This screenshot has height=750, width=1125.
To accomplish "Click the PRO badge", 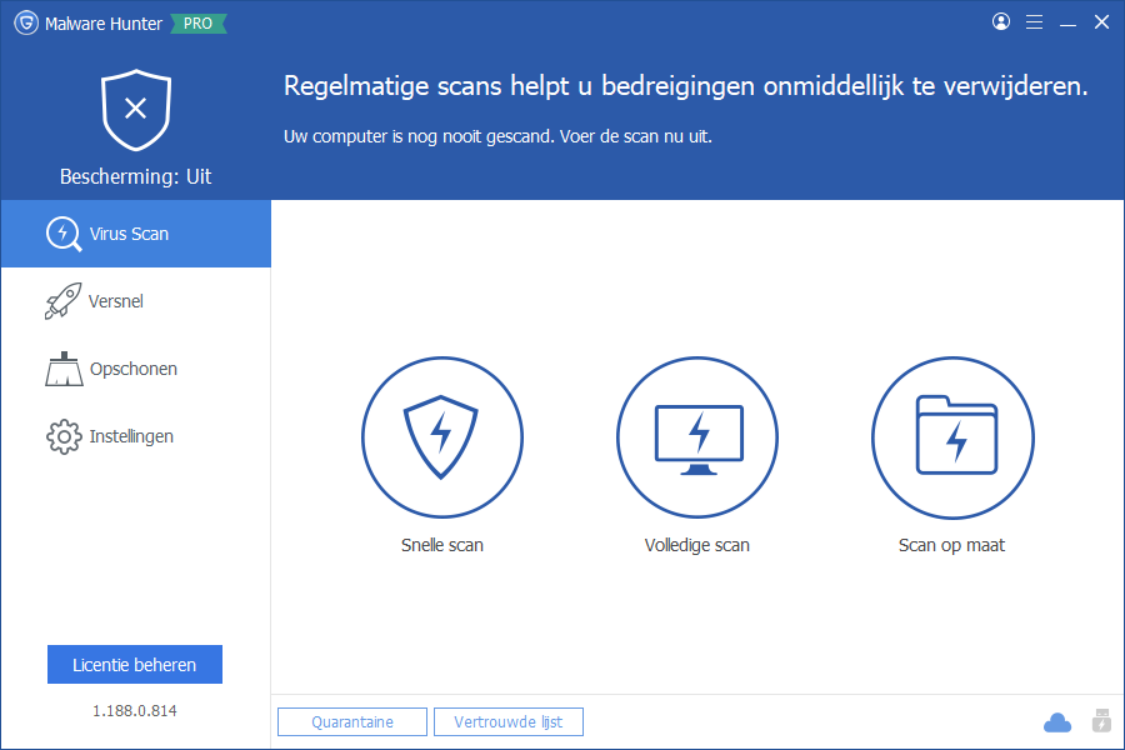I will pyautogui.click(x=198, y=24).
